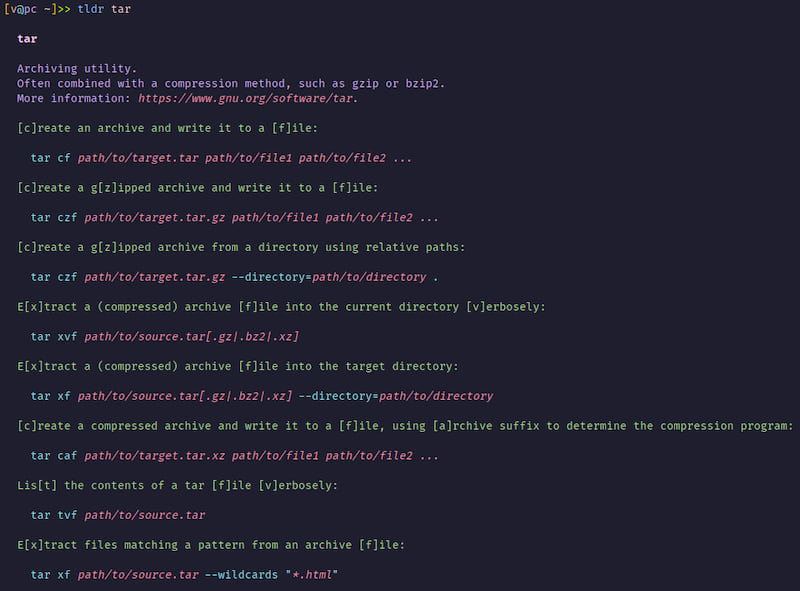Click the 'tar cf' example command
This screenshot has height=591, width=800.
[221, 158]
